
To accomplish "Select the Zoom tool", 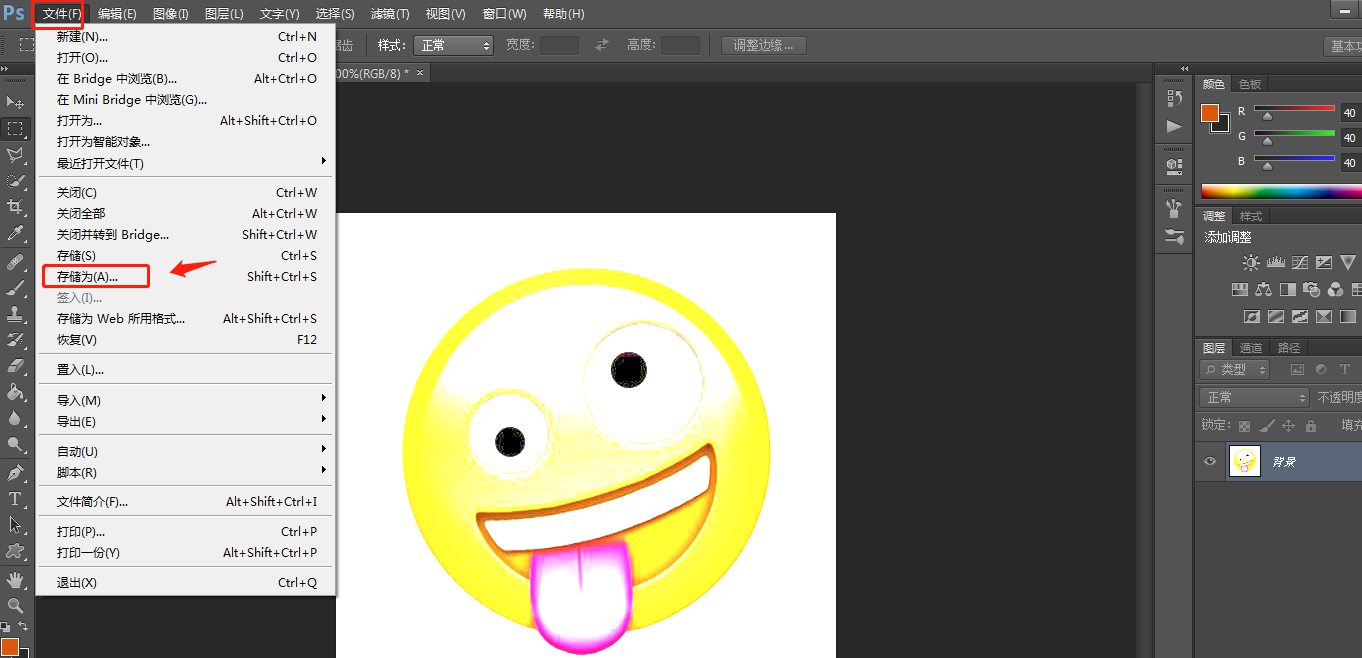I will point(15,606).
